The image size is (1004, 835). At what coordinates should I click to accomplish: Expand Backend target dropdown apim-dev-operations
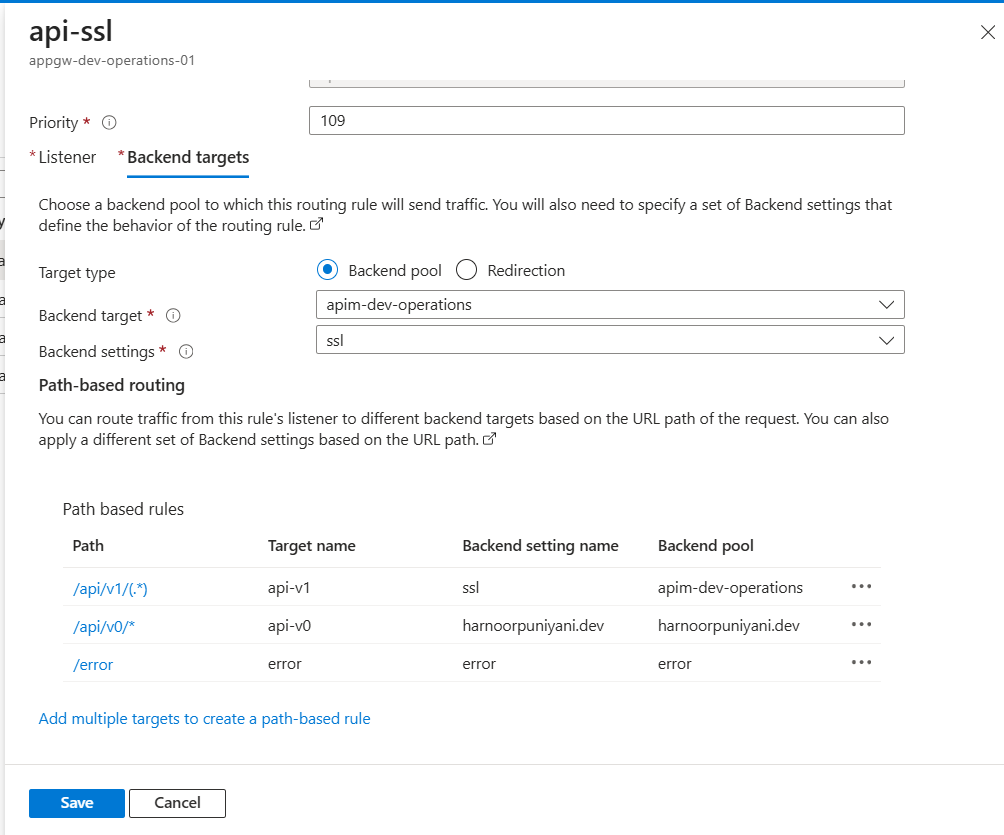(x=610, y=304)
